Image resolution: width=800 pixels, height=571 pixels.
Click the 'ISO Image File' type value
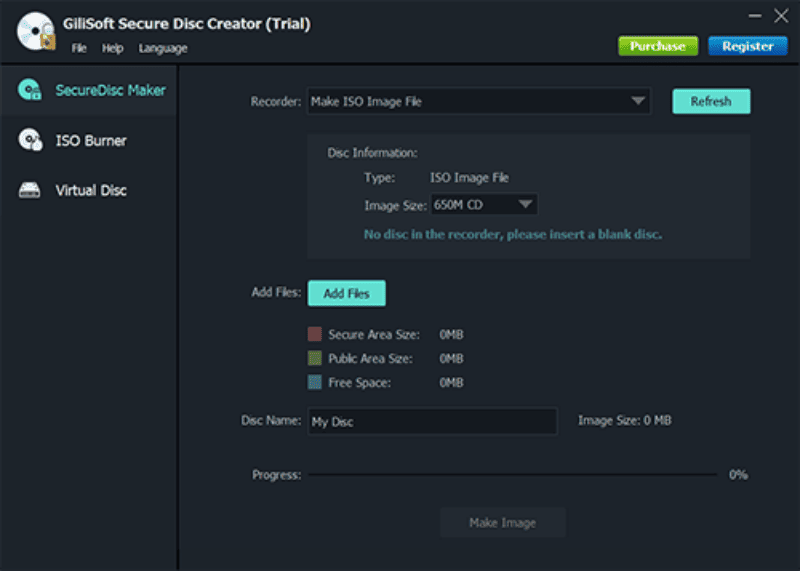point(469,178)
